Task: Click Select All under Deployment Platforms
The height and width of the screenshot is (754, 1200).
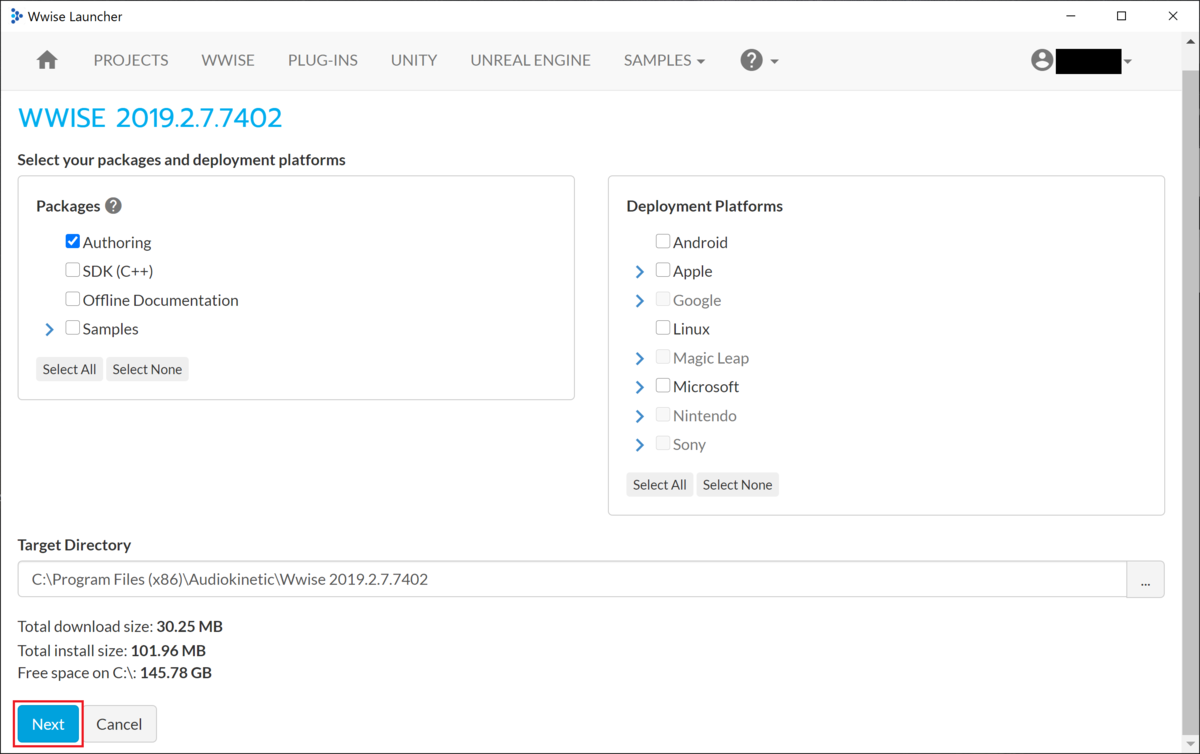Action: pos(659,485)
